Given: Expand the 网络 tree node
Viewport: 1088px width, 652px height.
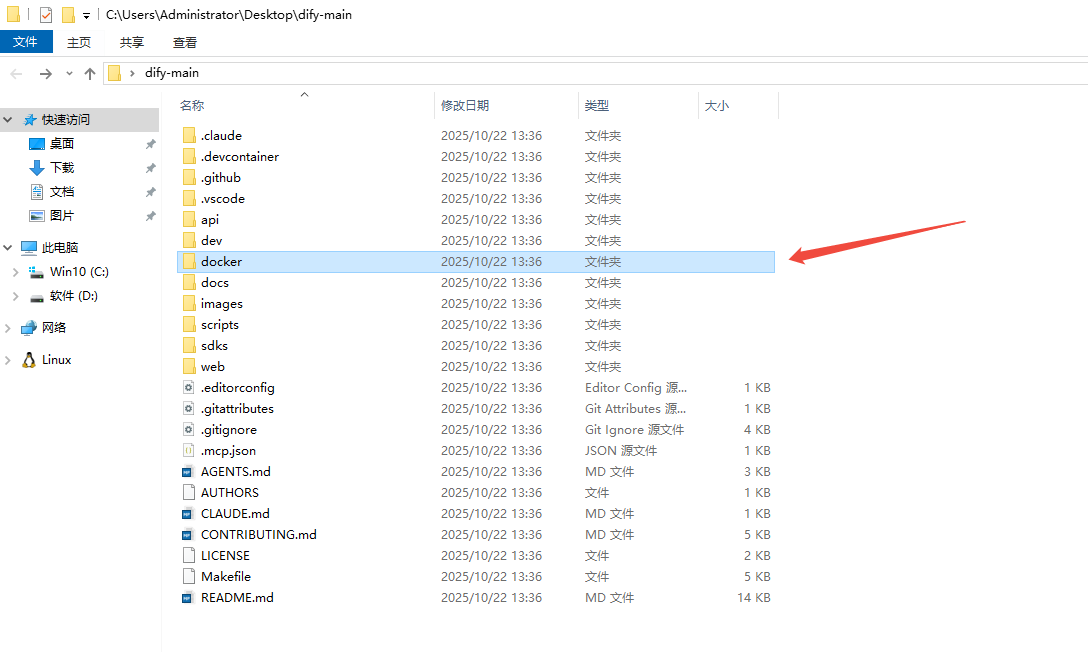Looking at the screenshot, I should point(8,328).
